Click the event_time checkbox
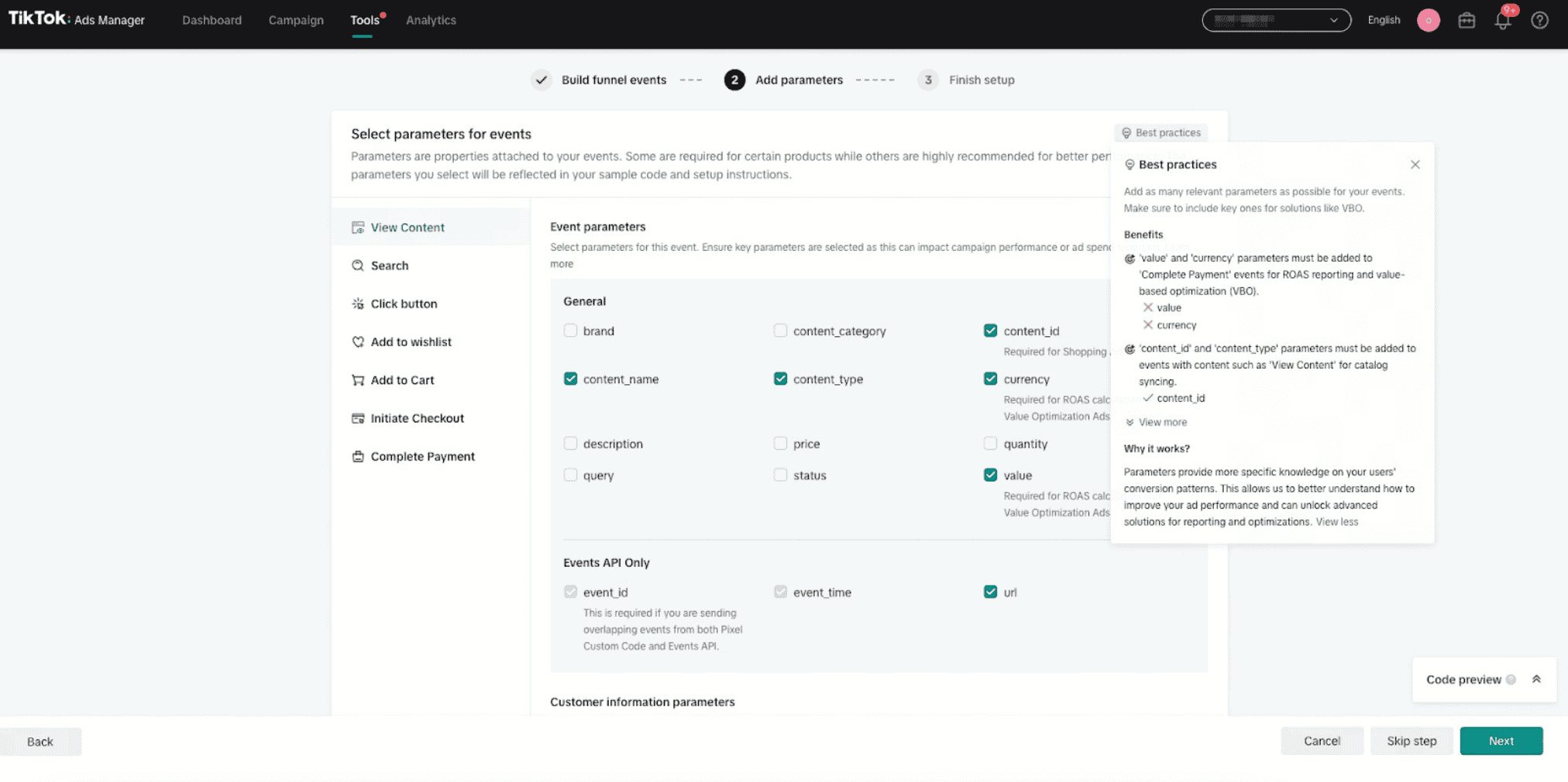1568x782 pixels. click(780, 592)
